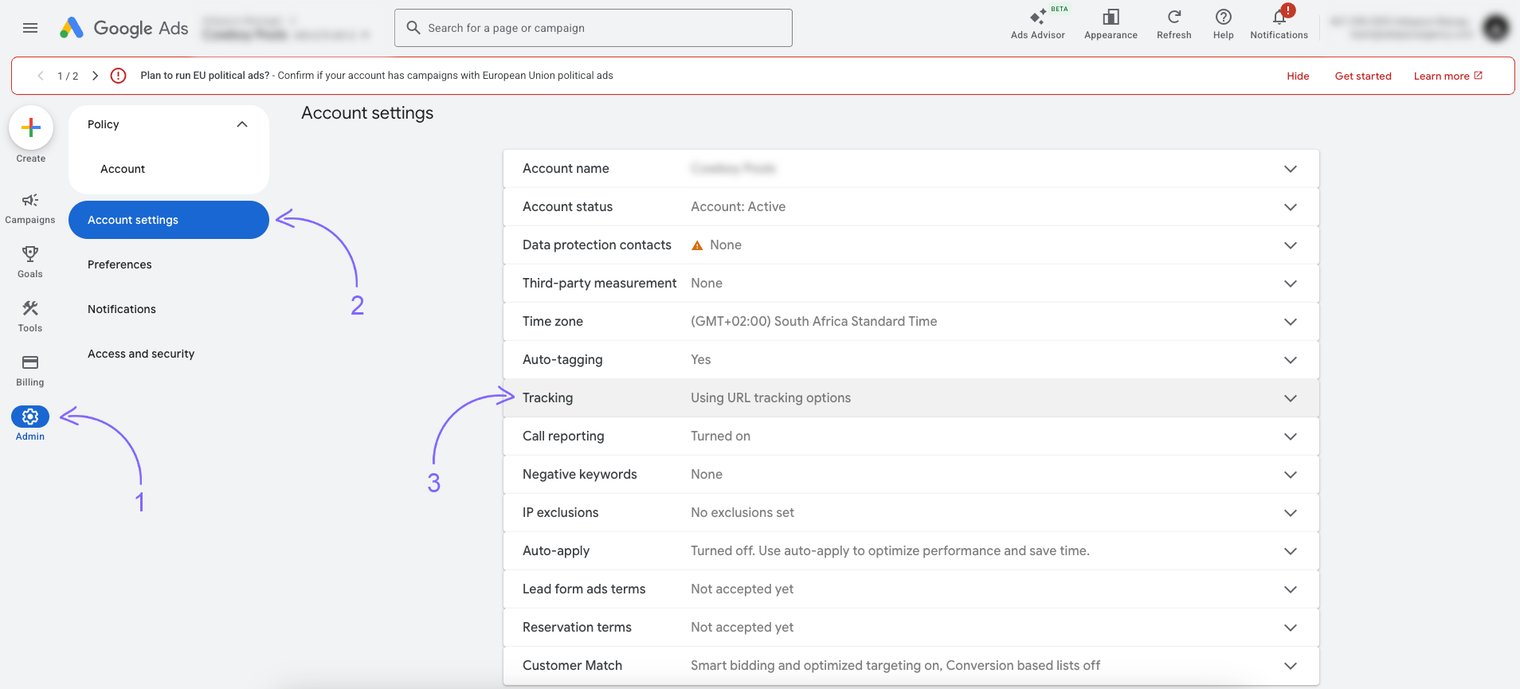Open Campaigns from the sidebar
The width and height of the screenshot is (1520, 689).
click(30, 201)
